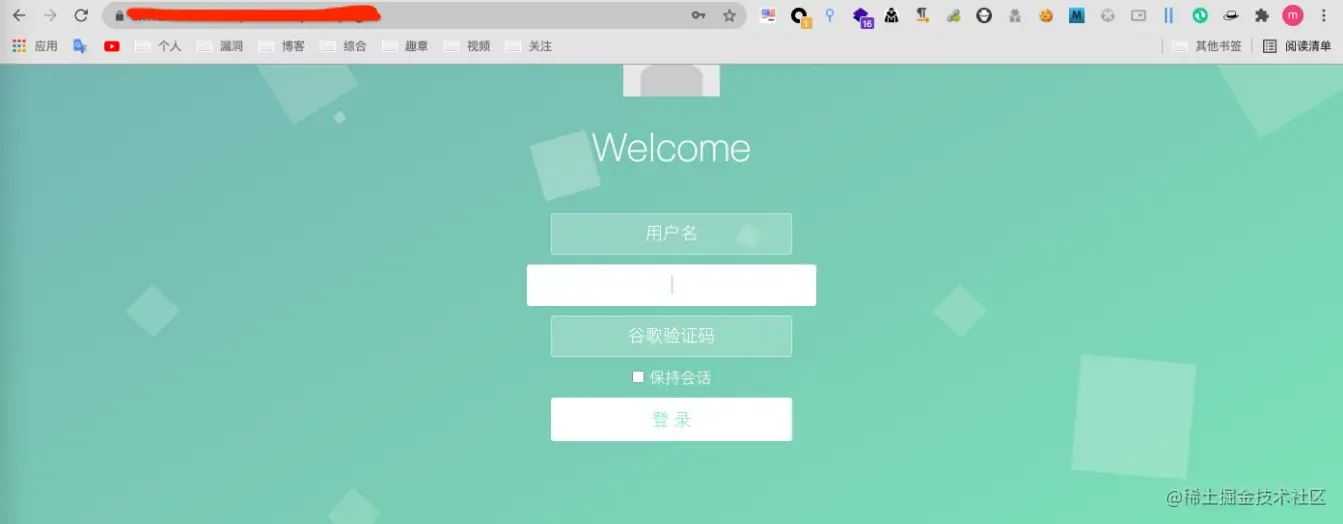The image size is (1343, 524).
Task: Click the hooded hacker extension icon
Action: [891, 16]
